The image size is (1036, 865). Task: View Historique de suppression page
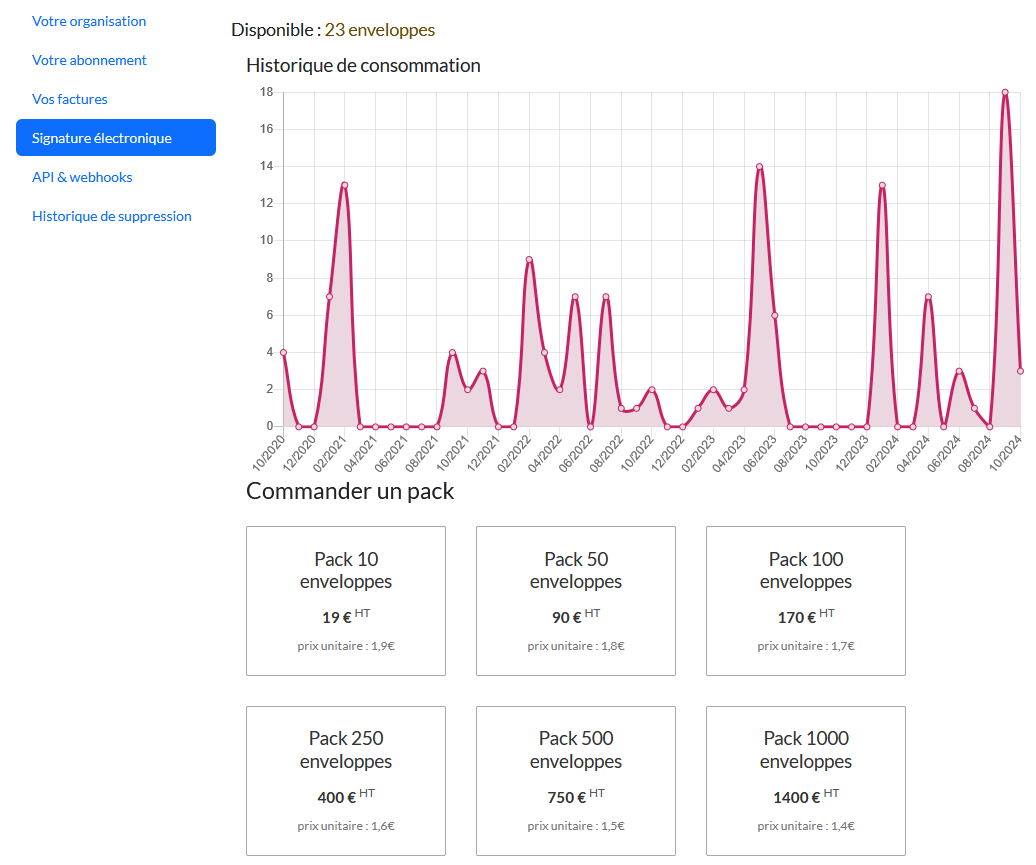(112, 216)
